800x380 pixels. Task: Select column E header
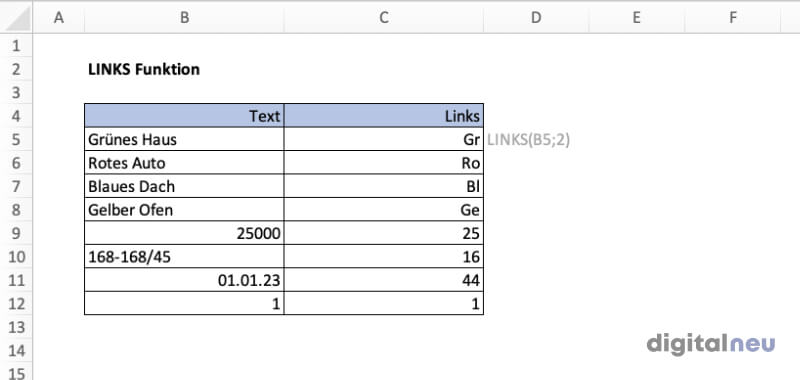[x=636, y=18]
